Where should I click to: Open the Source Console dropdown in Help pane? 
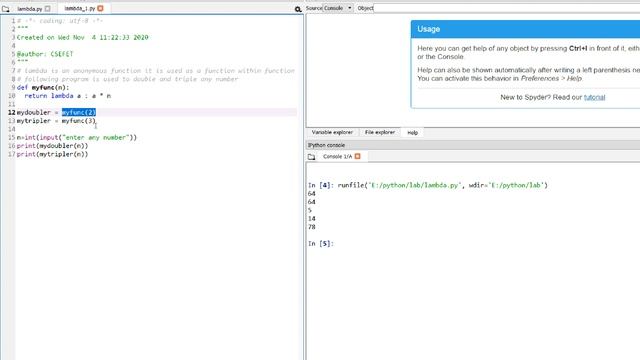pyautogui.click(x=338, y=8)
